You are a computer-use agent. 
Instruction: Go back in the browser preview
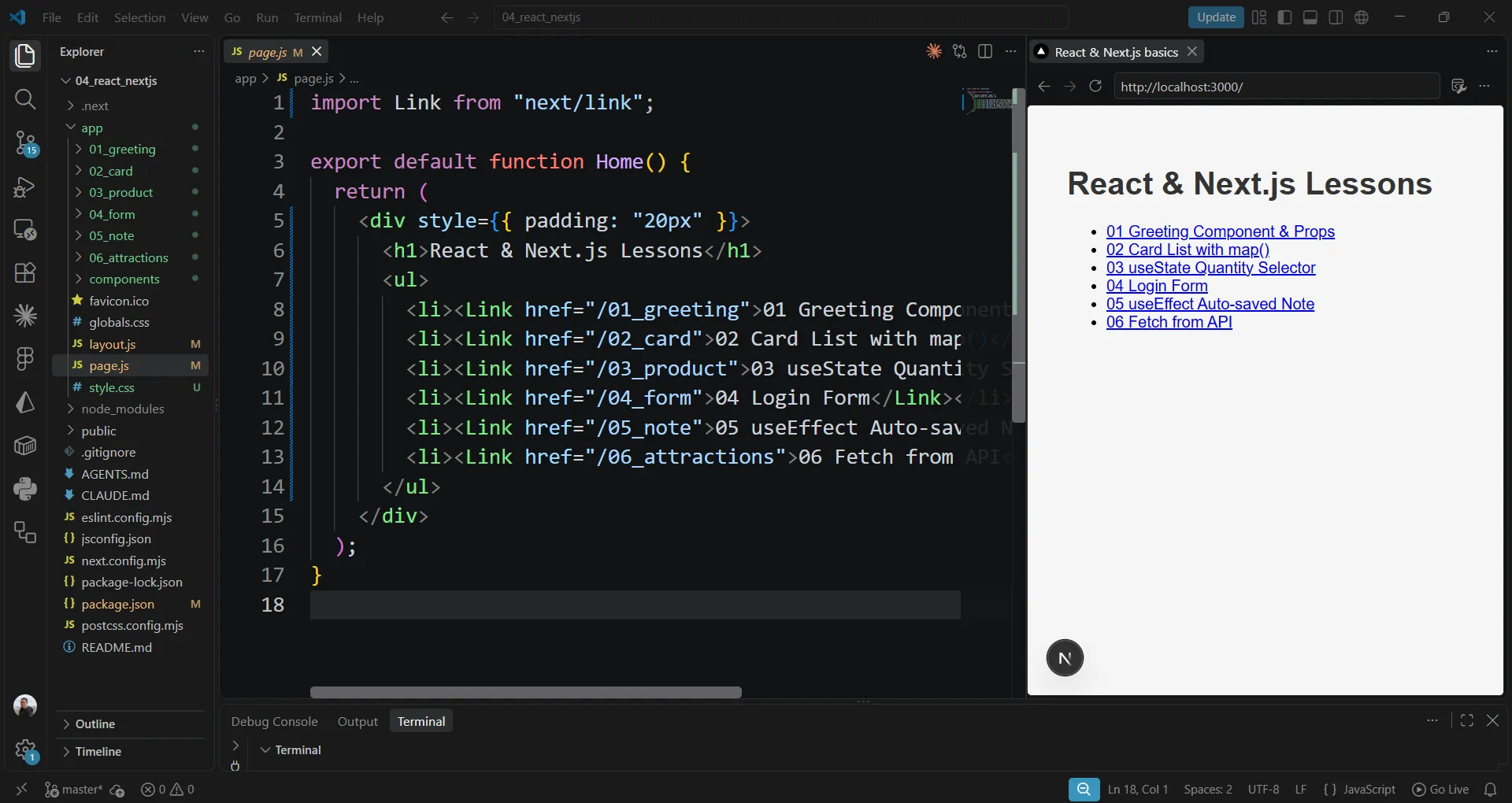pos(1044,87)
